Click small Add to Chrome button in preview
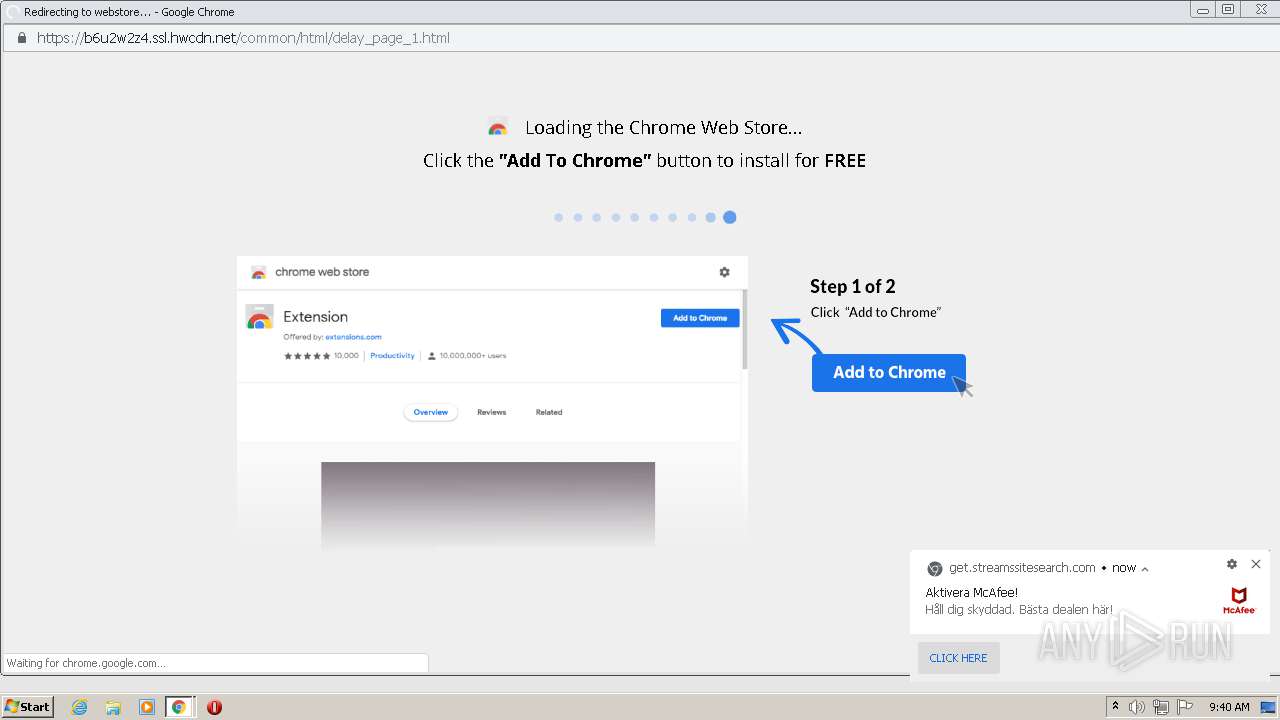Screen dimensions: 1280x720 coord(700,318)
